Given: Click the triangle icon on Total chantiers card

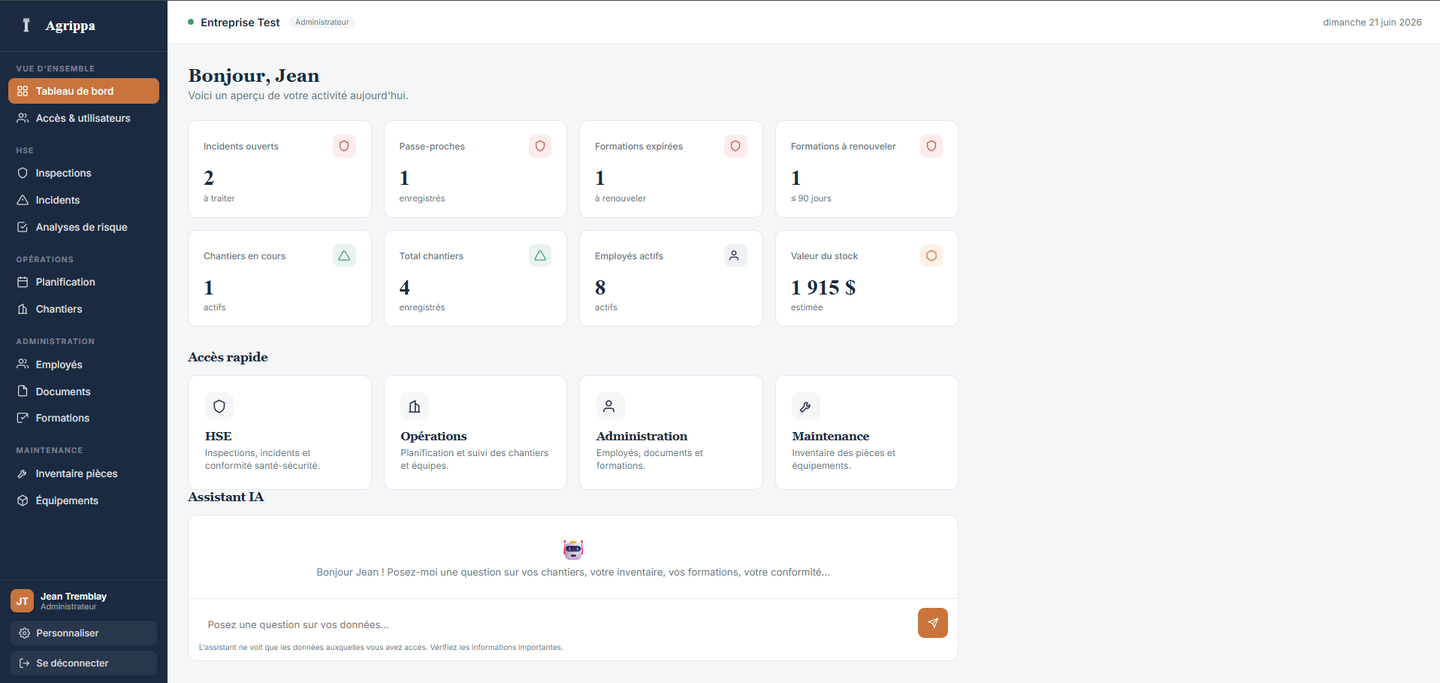Looking at the screenshot, I should [x=540, y=256].
